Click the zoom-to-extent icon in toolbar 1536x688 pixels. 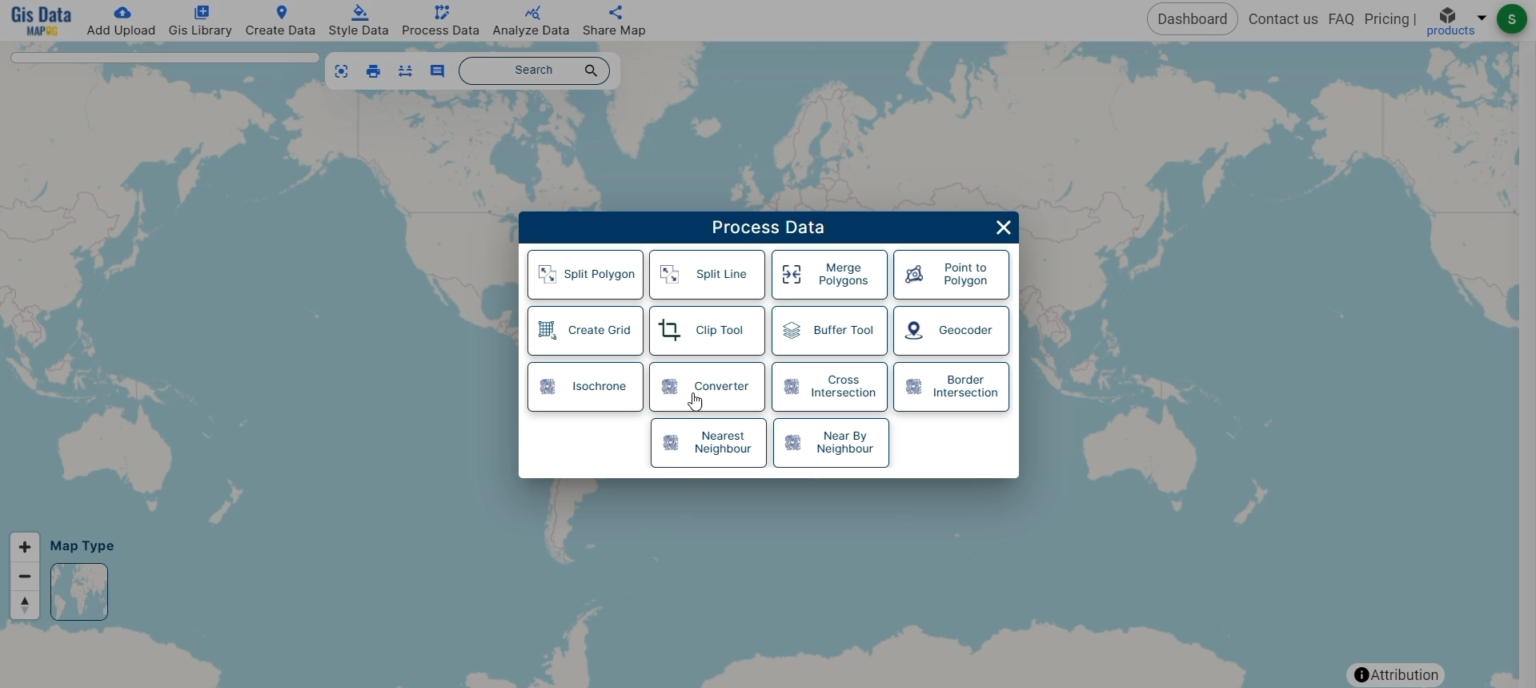[341, 71]
